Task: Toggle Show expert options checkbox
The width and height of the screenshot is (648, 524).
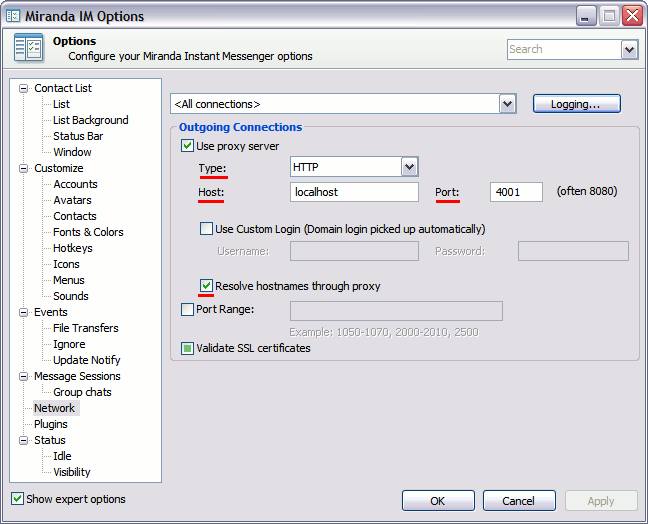Action: [x=17, y=499]
